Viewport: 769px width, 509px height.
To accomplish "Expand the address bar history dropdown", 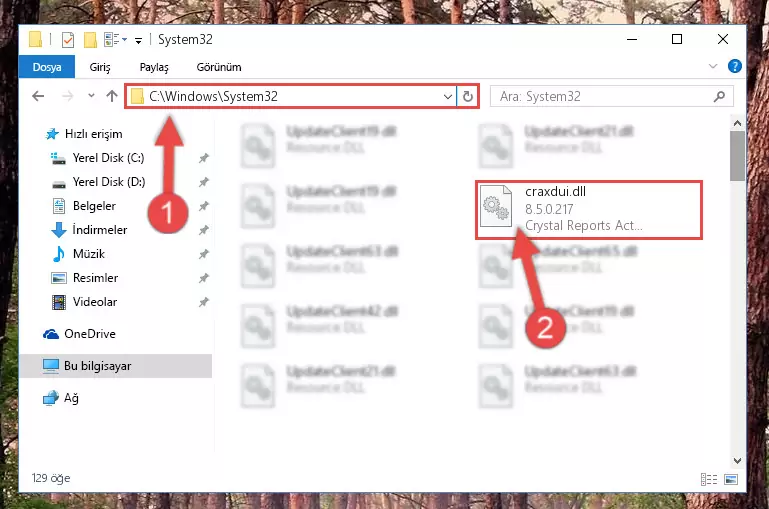I will click(447, 97).
